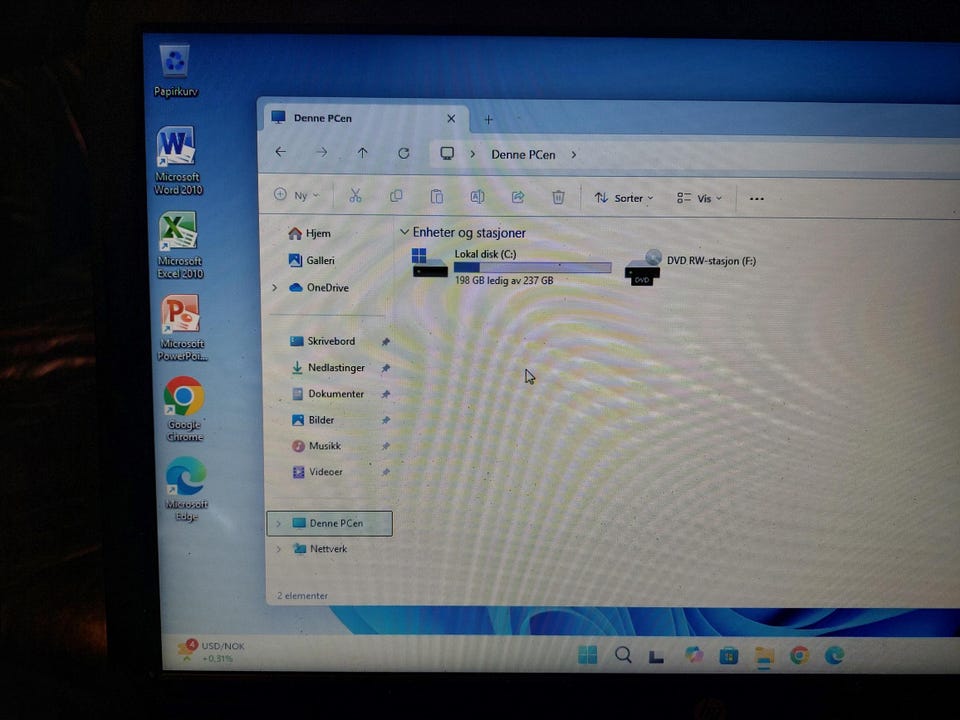Screen dimensions: 960x720
Task: Select DVD RW-stasjon (F:) drive
Action: [x=691, y=266]
